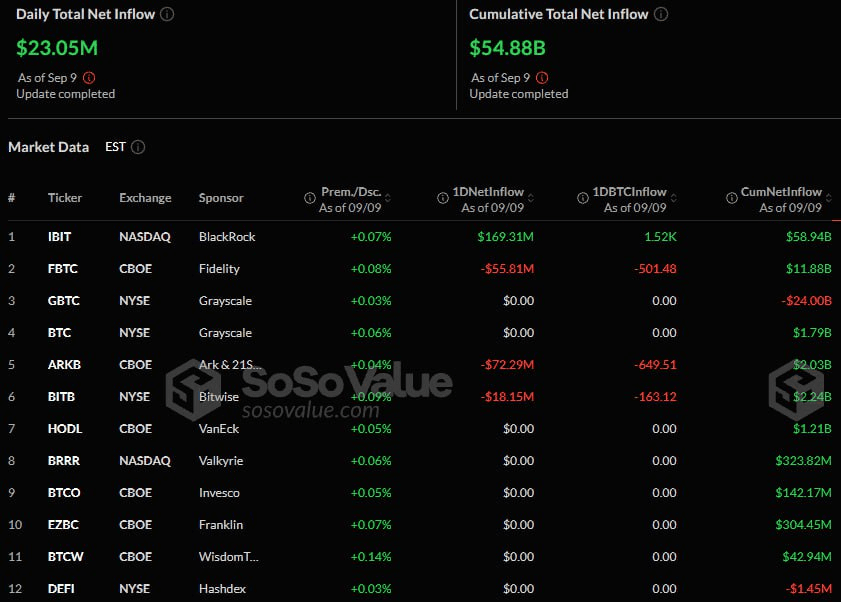Click info icon next to Daily Total Net Inflow

click(x=167, y=14)
